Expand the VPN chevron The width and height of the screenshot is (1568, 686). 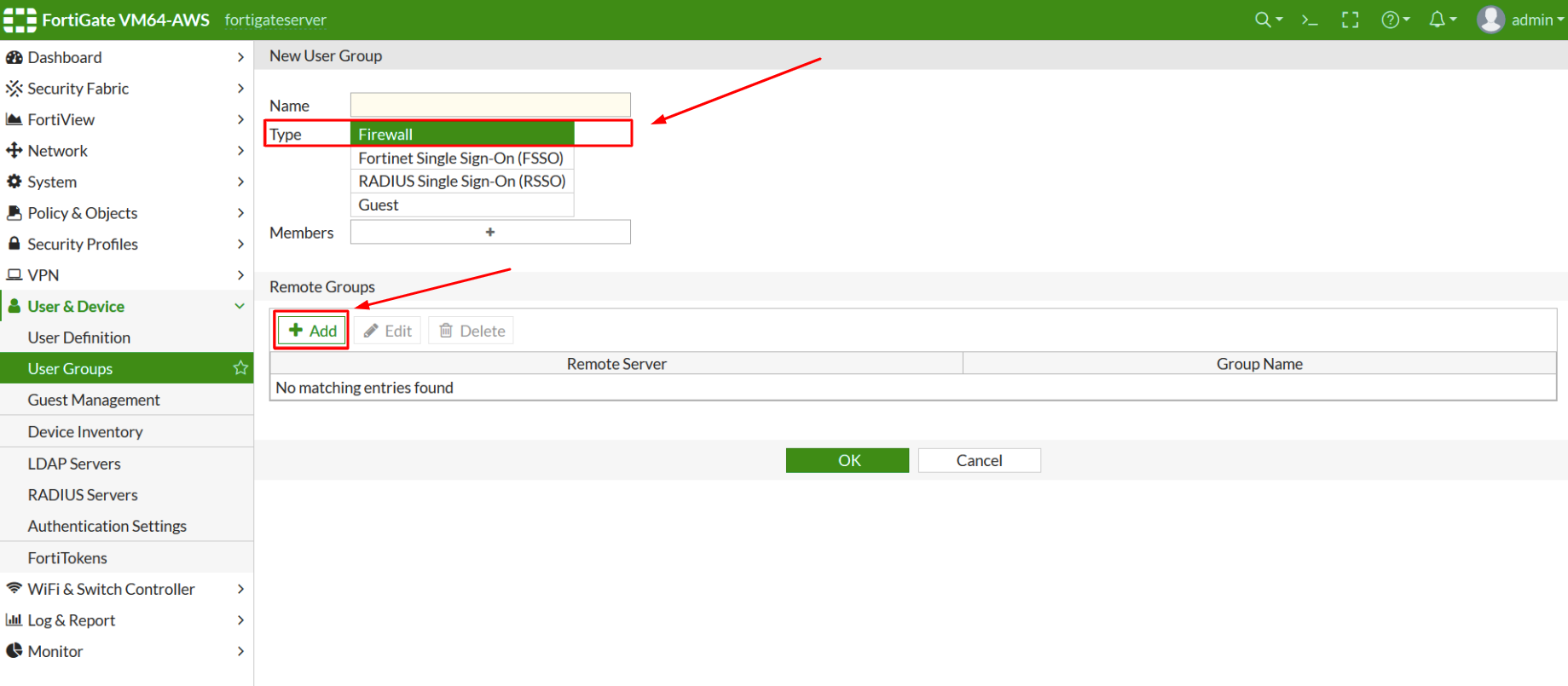[240, 275]
